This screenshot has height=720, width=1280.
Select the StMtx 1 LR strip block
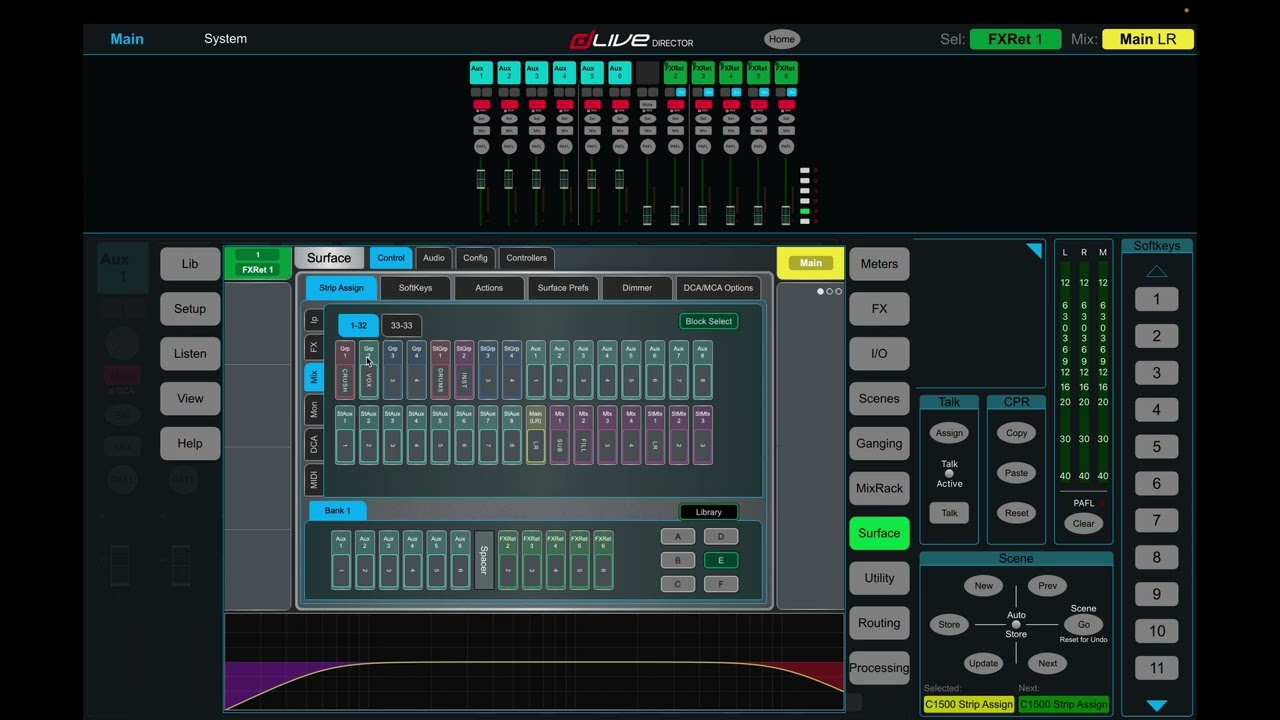[655, 435]
